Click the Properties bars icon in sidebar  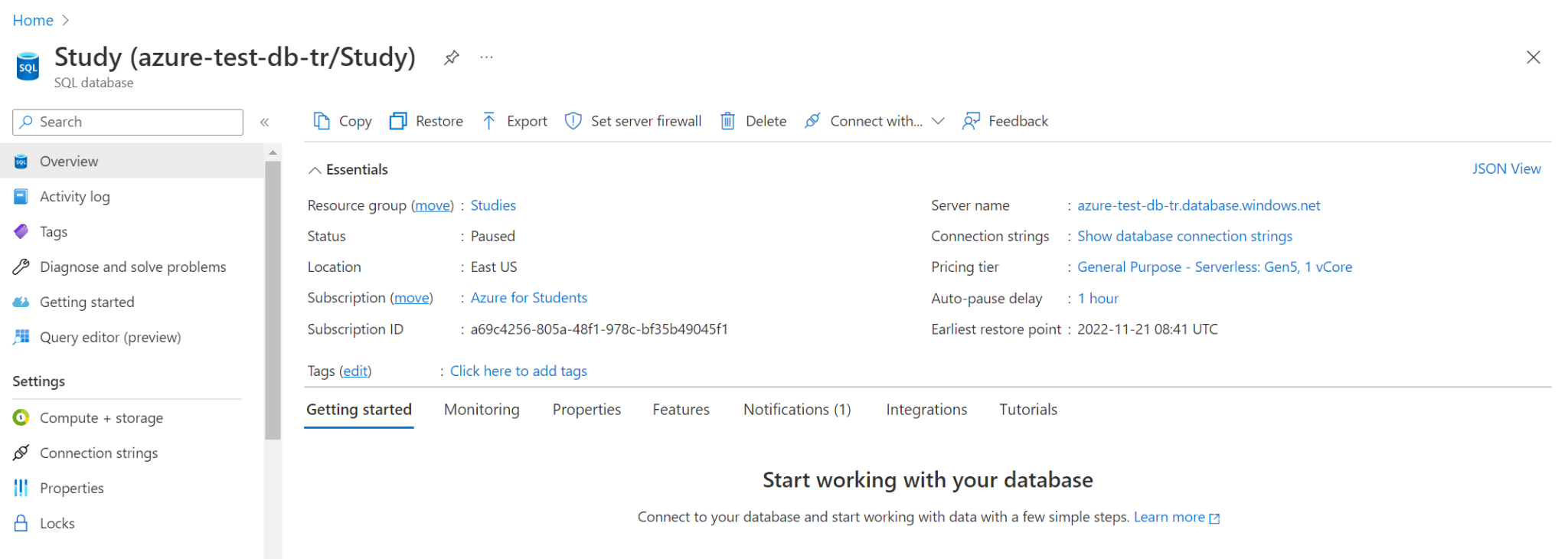[x=21, y=488]
